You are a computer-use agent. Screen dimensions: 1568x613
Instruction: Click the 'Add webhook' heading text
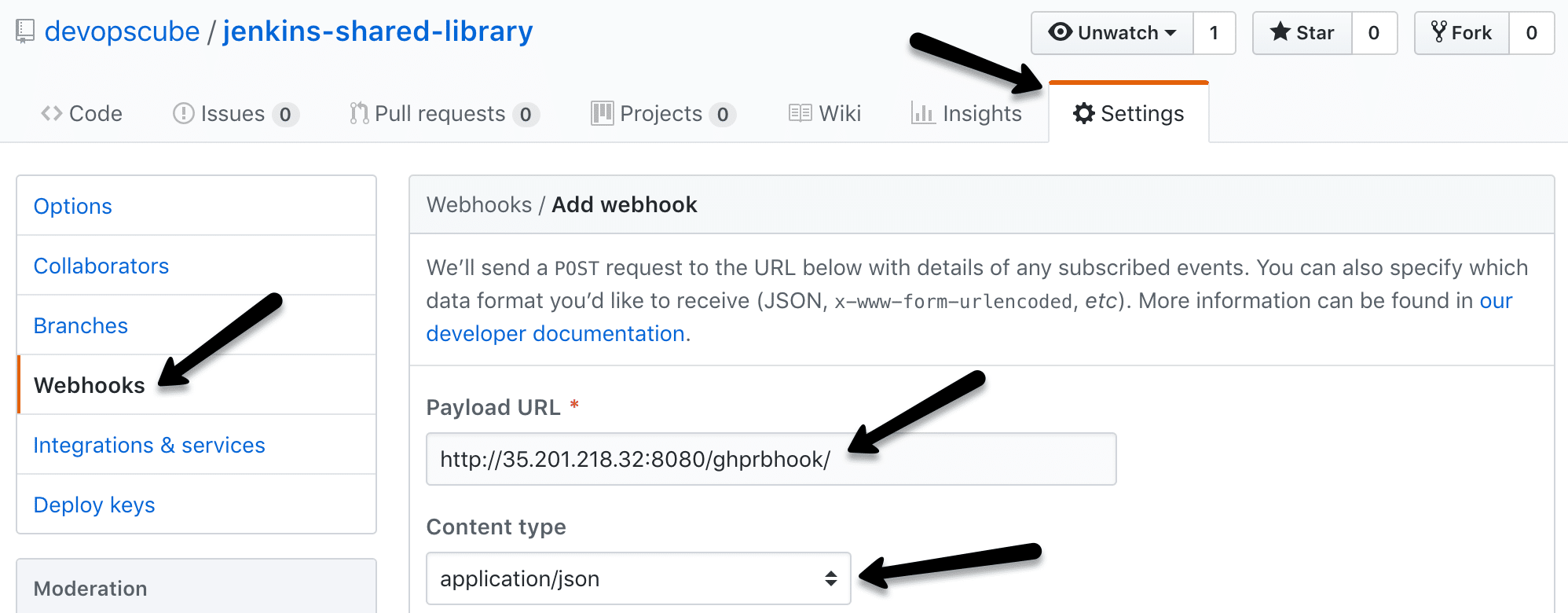(625, 205)
